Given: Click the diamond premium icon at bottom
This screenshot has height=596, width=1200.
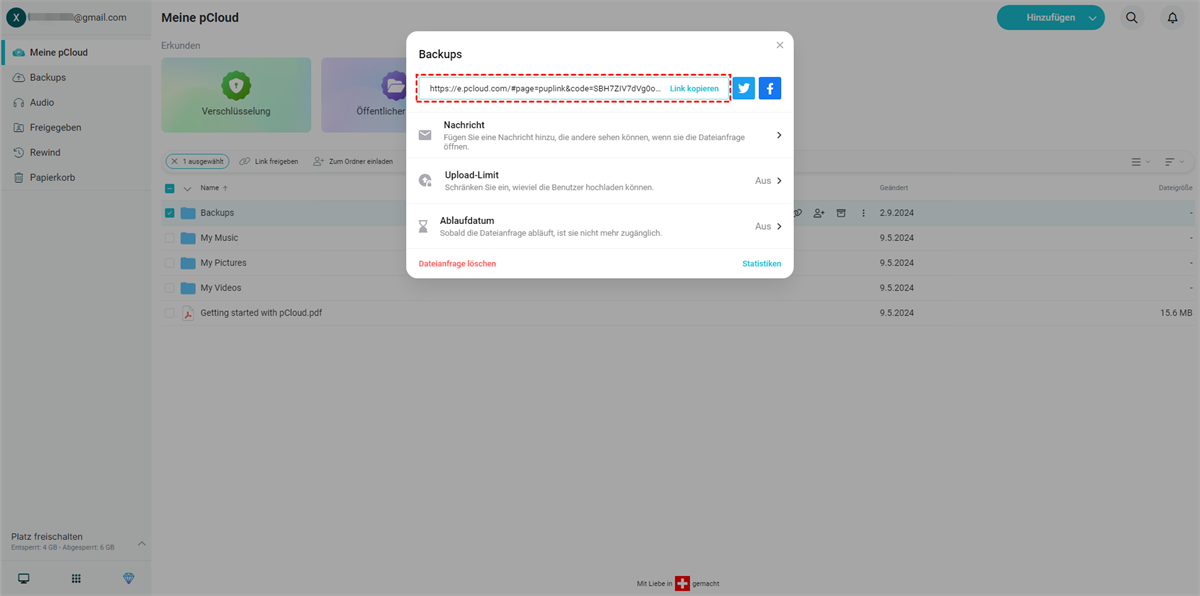Looking at the screenshot, I should point(128,578).
